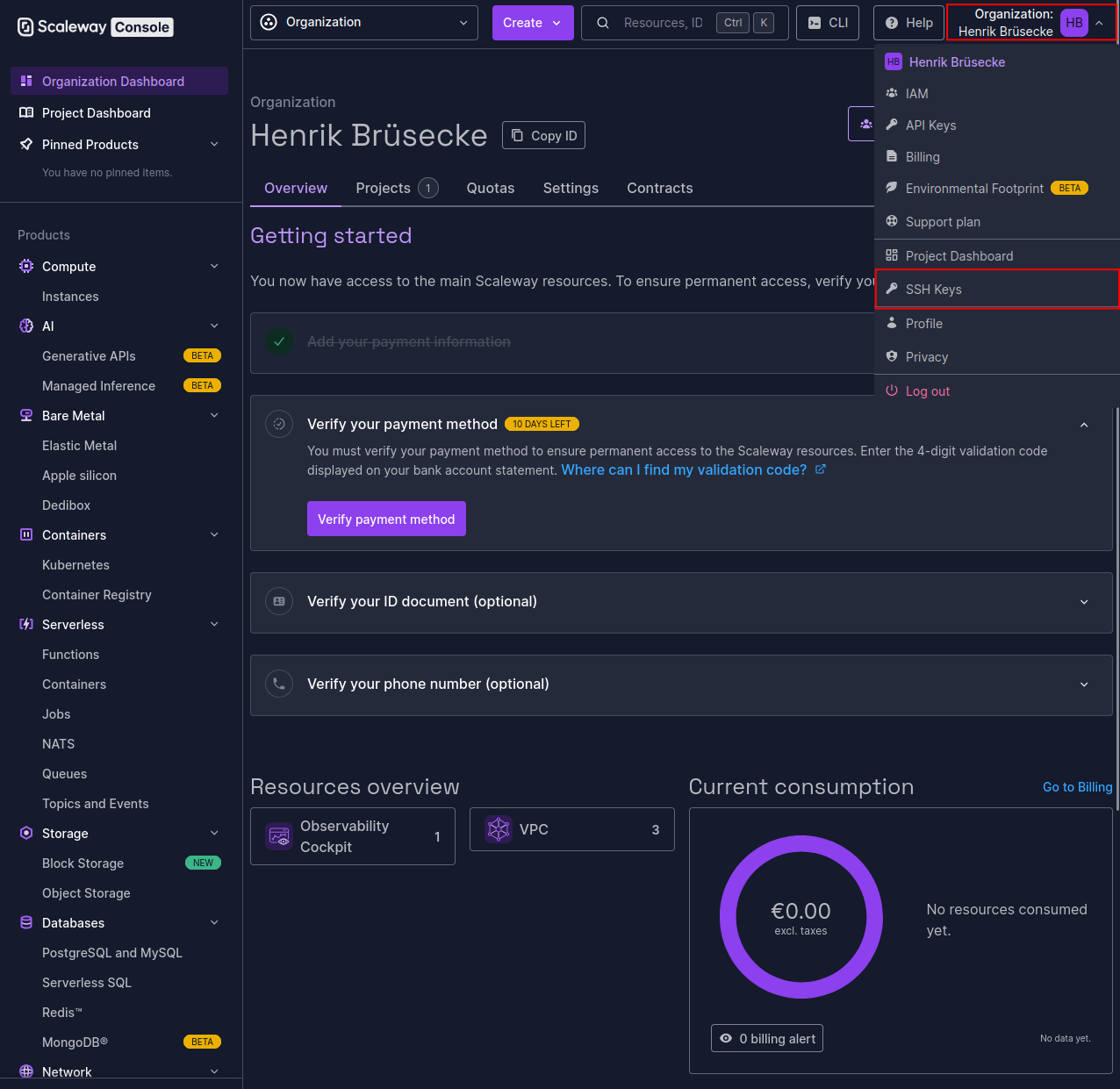This screenshot has width=1120, height=1089.
Task: Click the Help button
Action: click(x=908, y=23)
